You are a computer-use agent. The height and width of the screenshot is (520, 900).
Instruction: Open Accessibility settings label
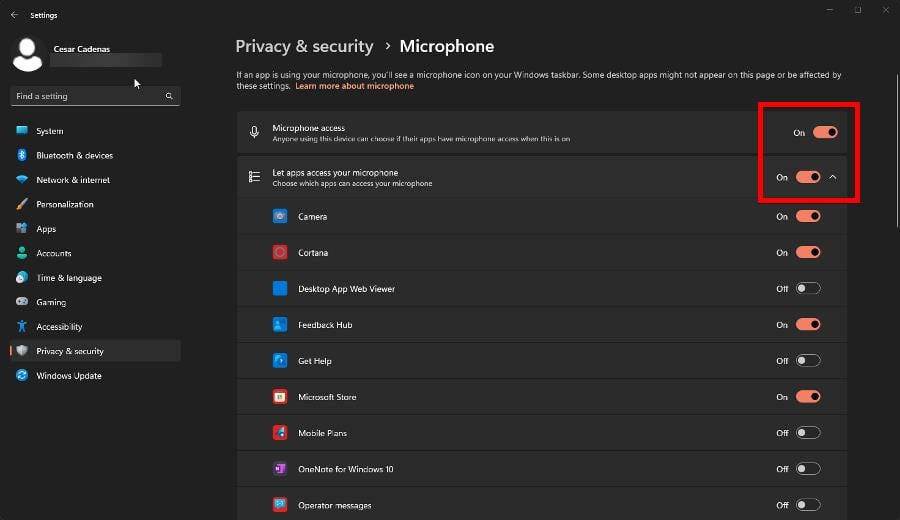tap(59, 327)
